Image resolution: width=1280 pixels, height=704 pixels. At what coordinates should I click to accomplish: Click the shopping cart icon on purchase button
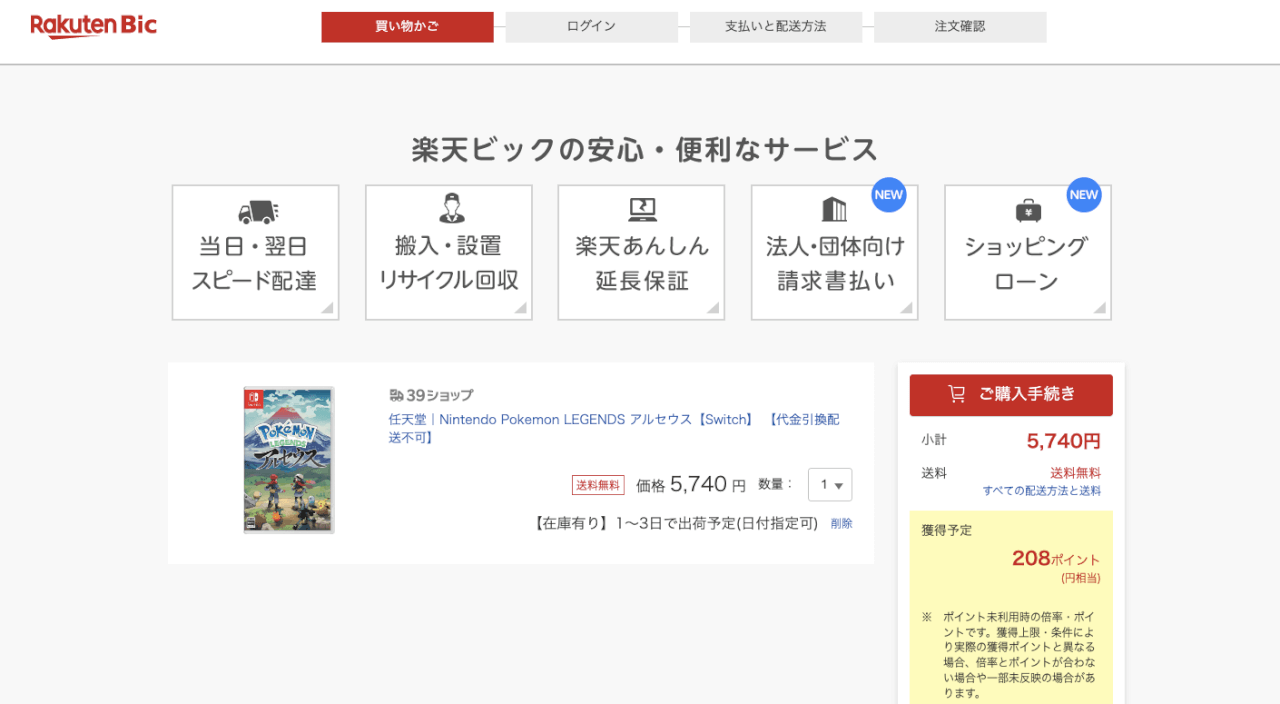point(957,394)
